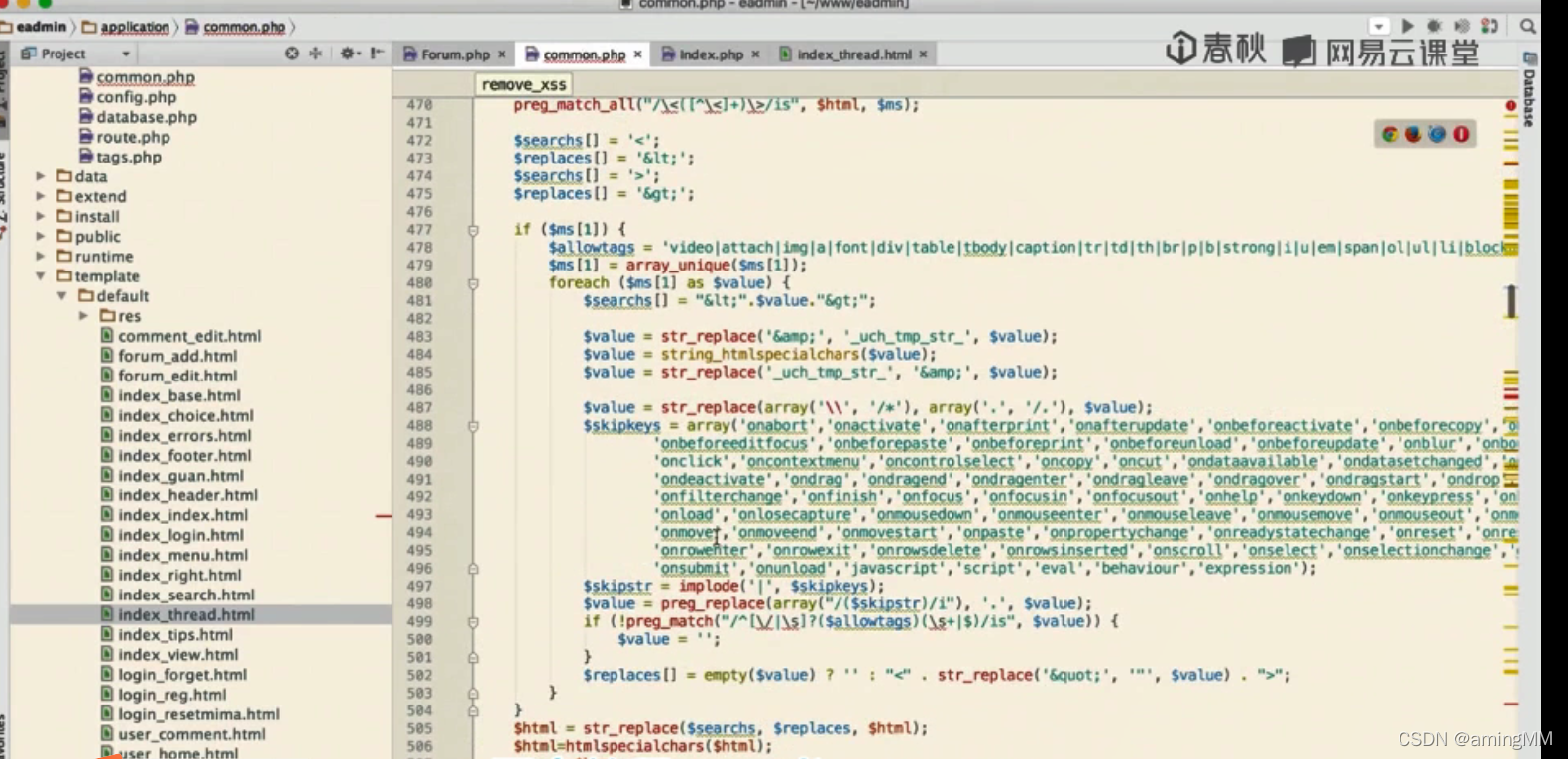
Task: Expand the data folder
Action: click(41, 176)
